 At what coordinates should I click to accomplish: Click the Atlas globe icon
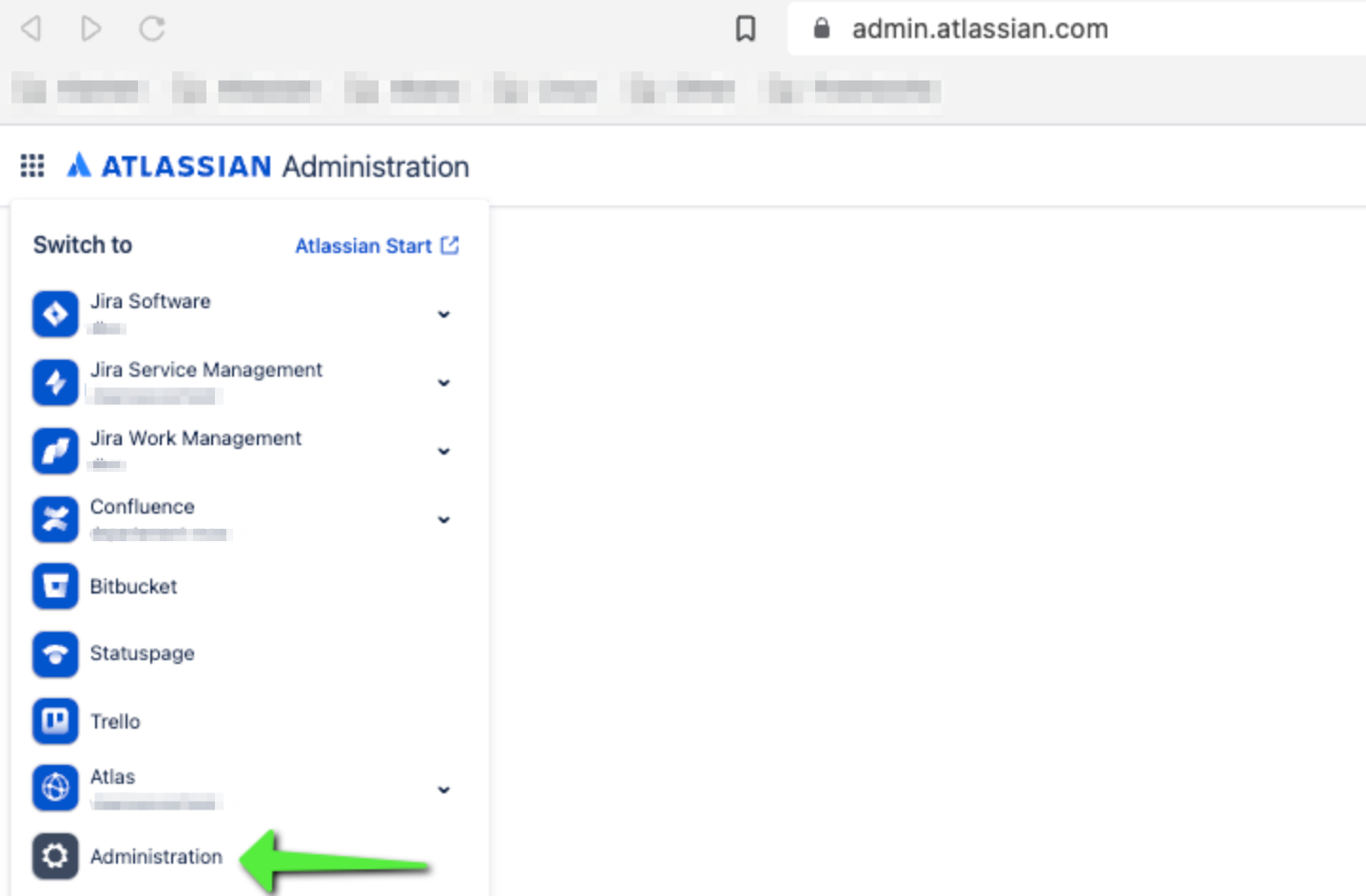tap(55, 789)
